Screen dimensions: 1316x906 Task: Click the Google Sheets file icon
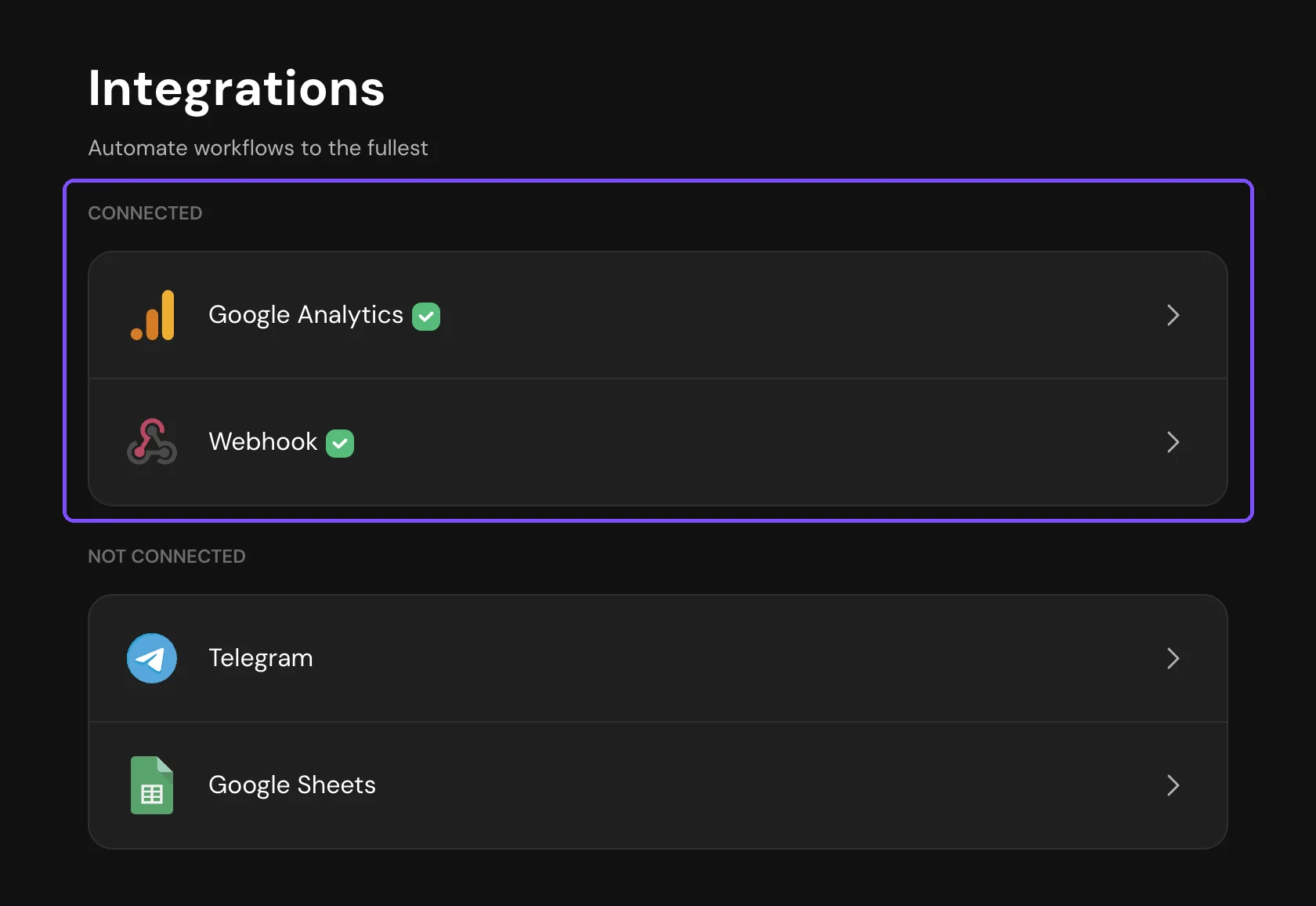point(152,785)
